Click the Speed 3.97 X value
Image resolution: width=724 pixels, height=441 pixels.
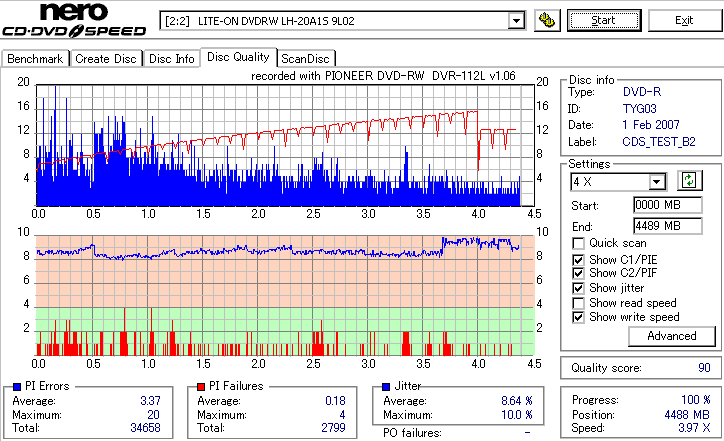[x=694, y=428]
